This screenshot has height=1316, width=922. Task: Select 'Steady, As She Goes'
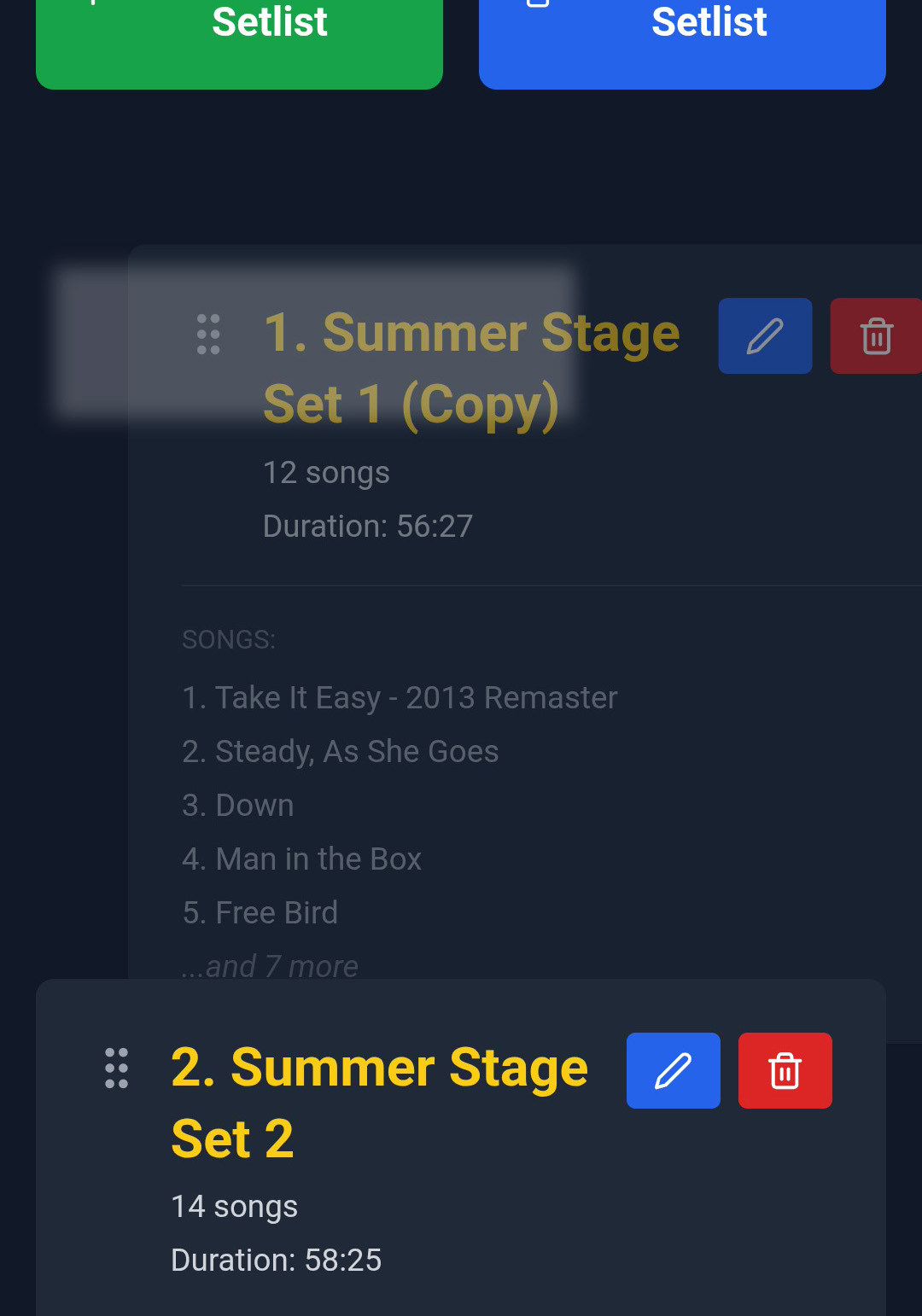340,751
